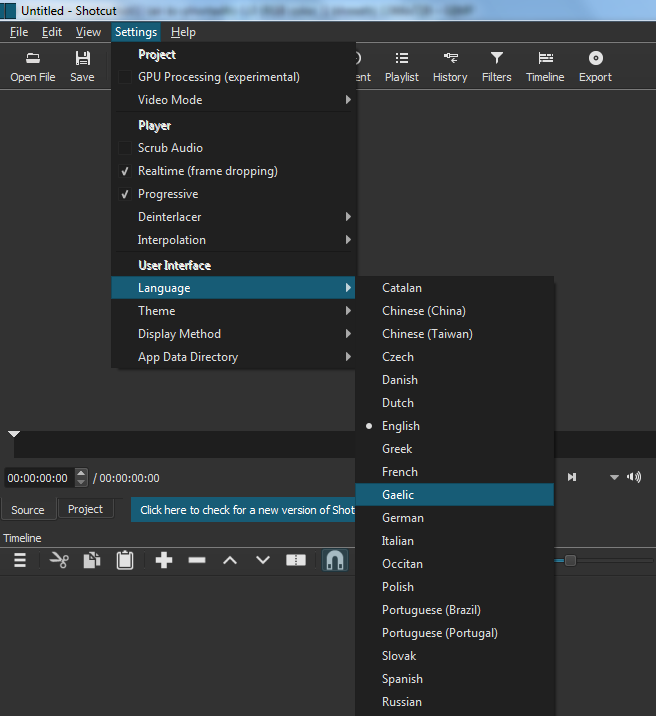Viewport: 656px width, 716px height.
Task: Enable GPU Processing (experimental) checkbox
Action: (x=125, y=77)
